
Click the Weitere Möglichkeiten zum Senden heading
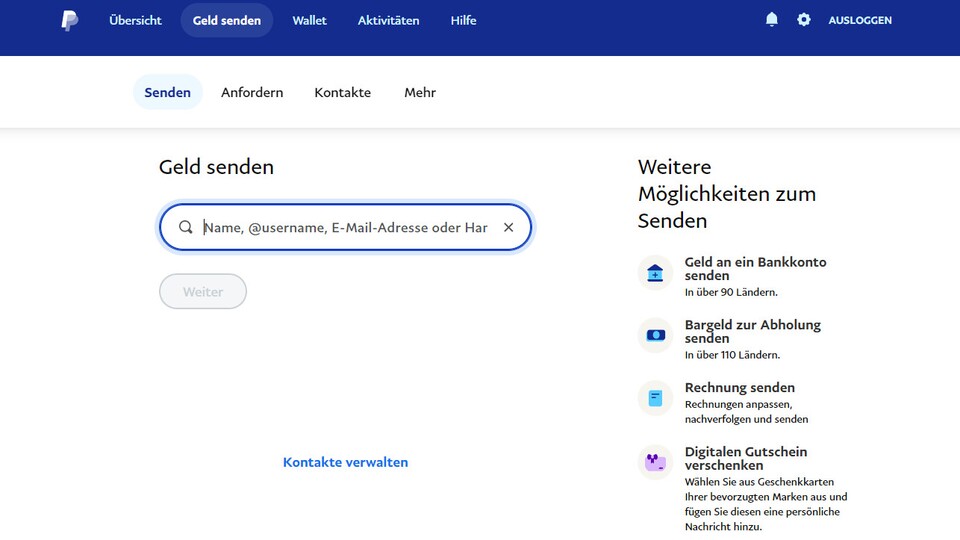(x=727, y=193)
